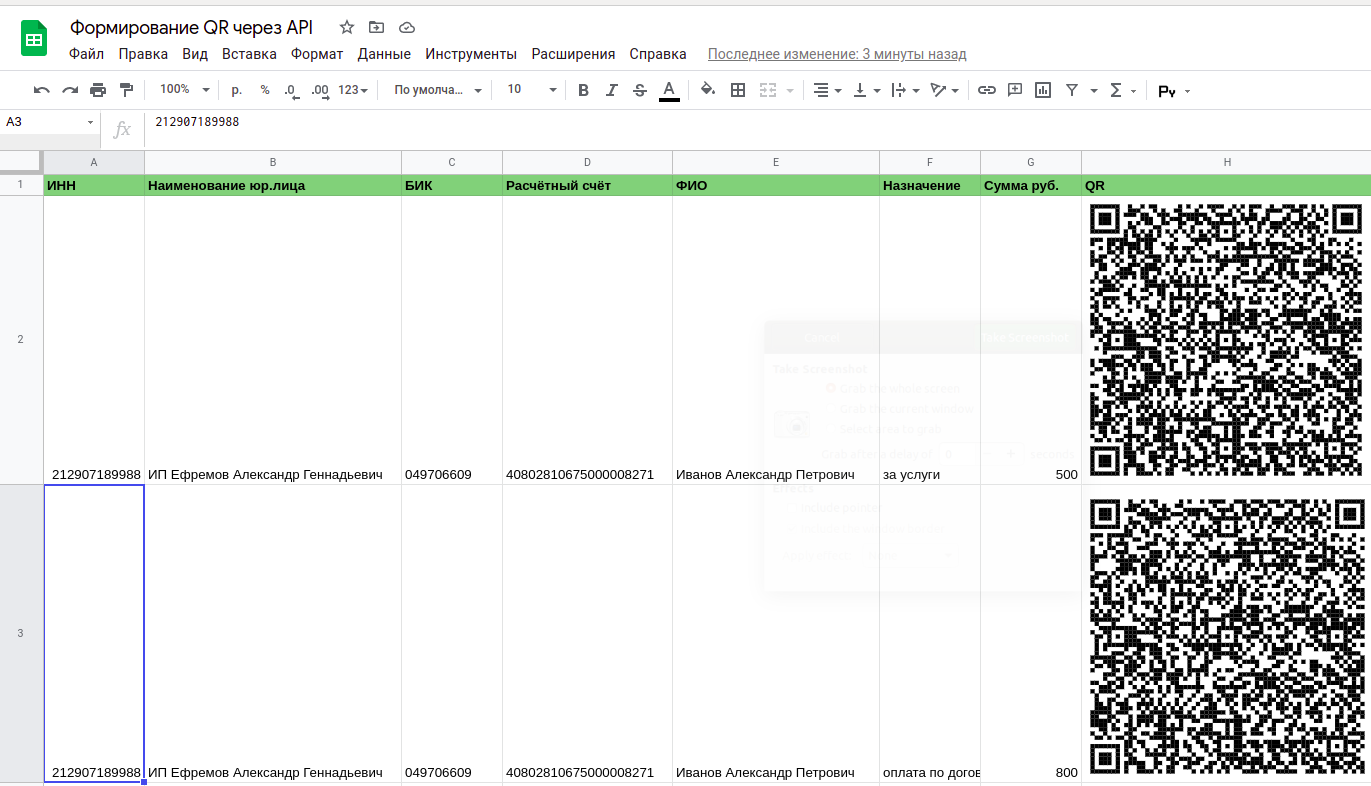Viewport: 1371px width, 786px height.
Task: Open the Данные menu
Action: [x=384, y=54]
